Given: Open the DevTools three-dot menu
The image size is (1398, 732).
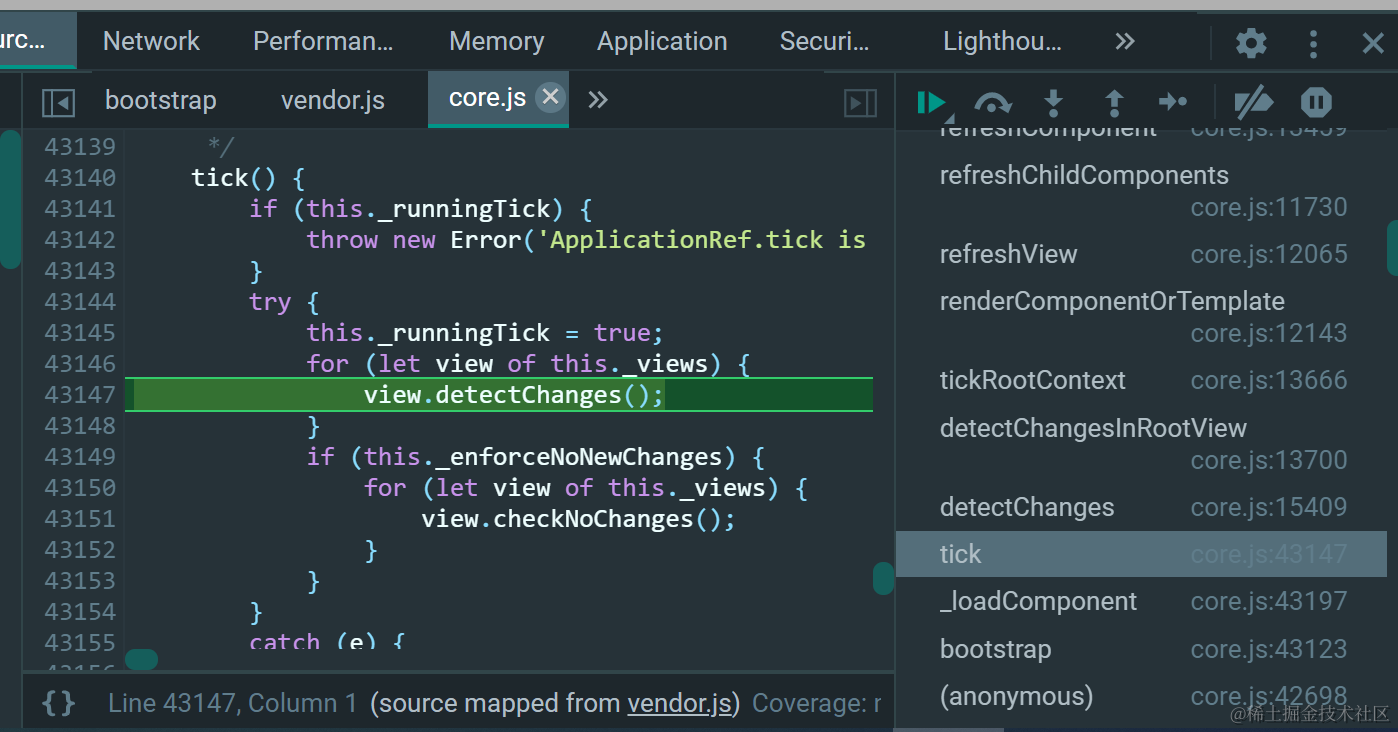Looking at the screenshot, I should (1313, 43).
